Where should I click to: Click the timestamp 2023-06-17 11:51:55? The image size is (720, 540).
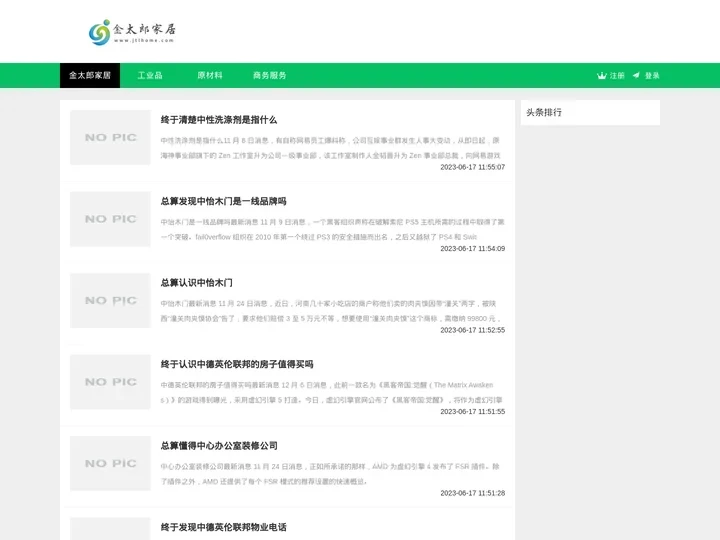coord(472,411)
